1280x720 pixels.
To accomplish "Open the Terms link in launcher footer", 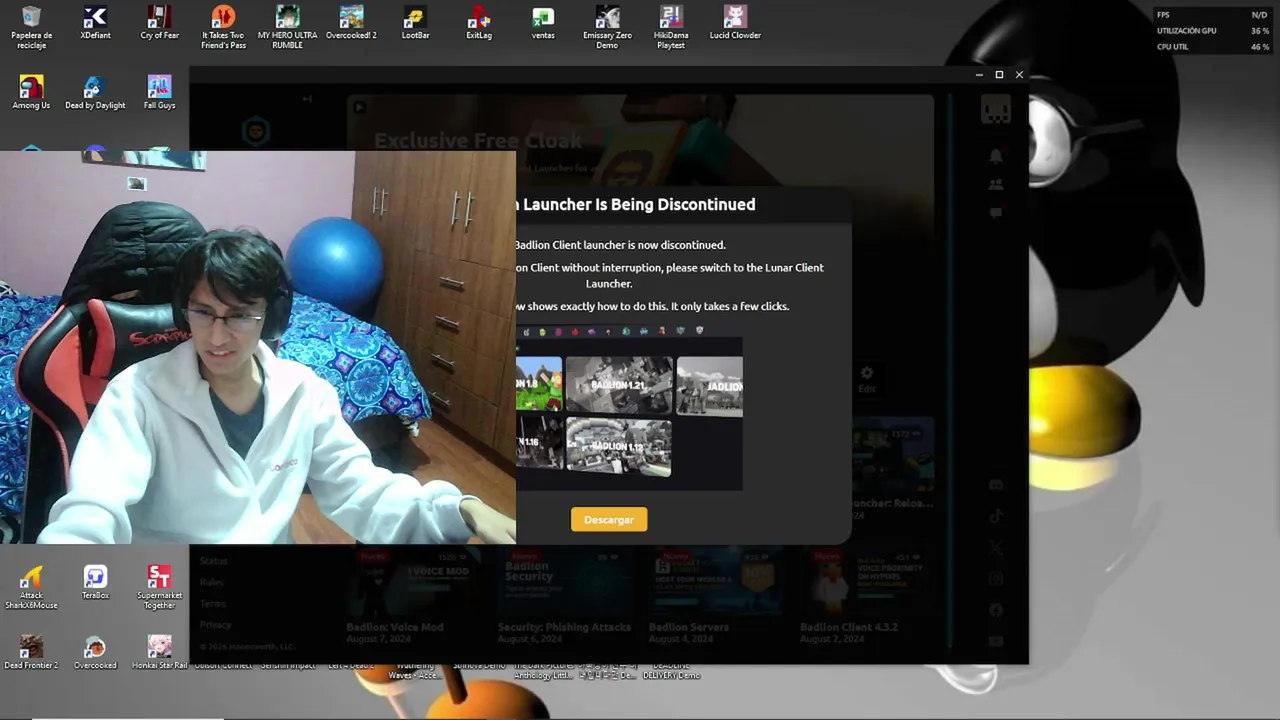I will (213, 604).
